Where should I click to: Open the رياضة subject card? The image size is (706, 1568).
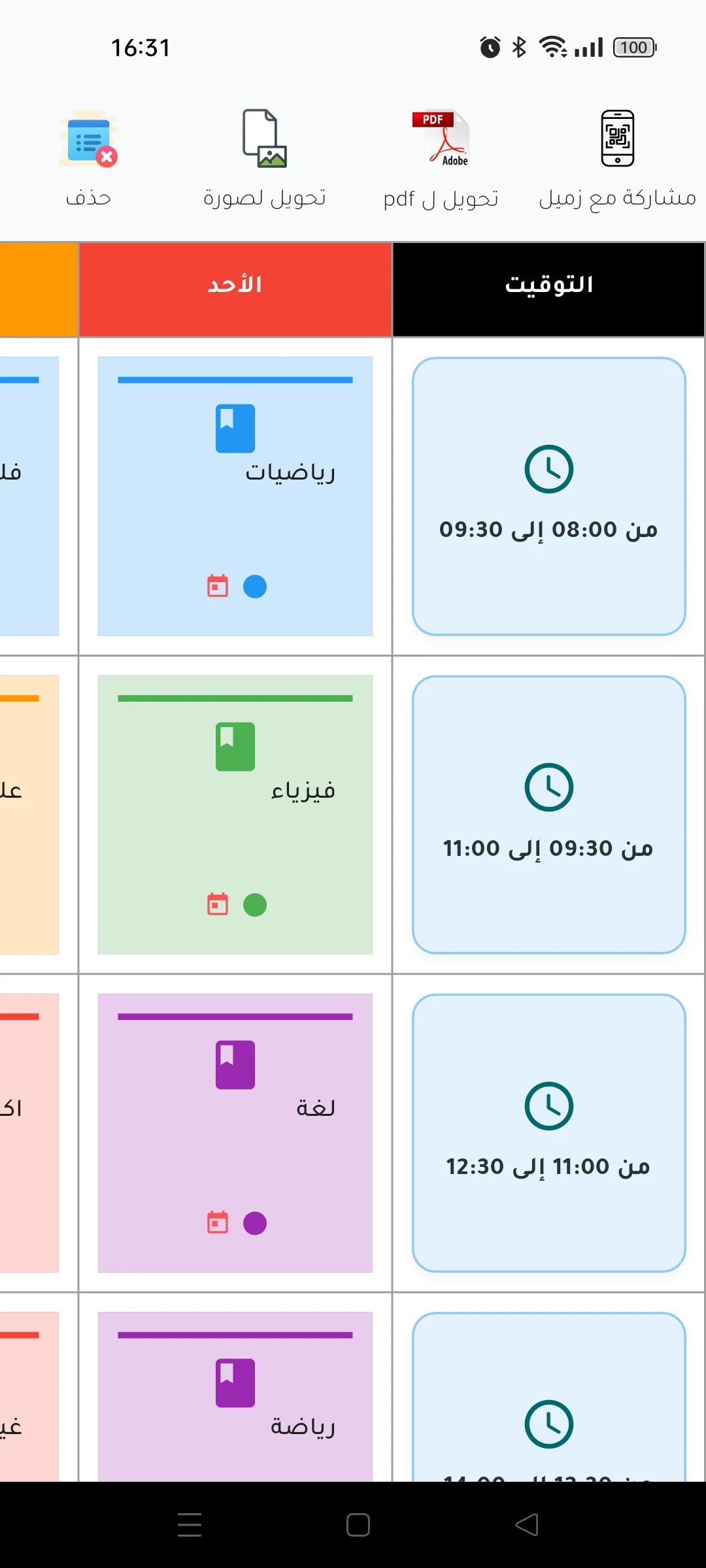[x=235, y=1398]
